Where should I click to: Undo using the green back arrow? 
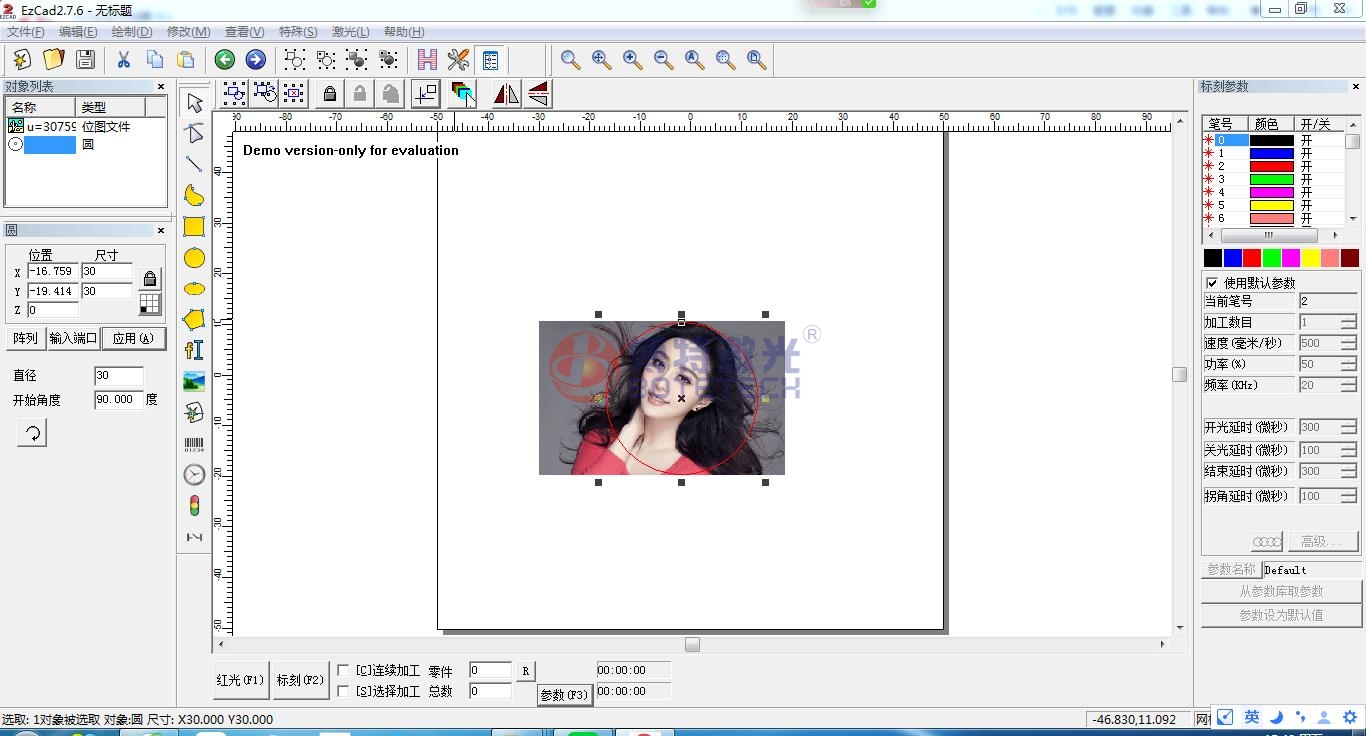(225, 60)
